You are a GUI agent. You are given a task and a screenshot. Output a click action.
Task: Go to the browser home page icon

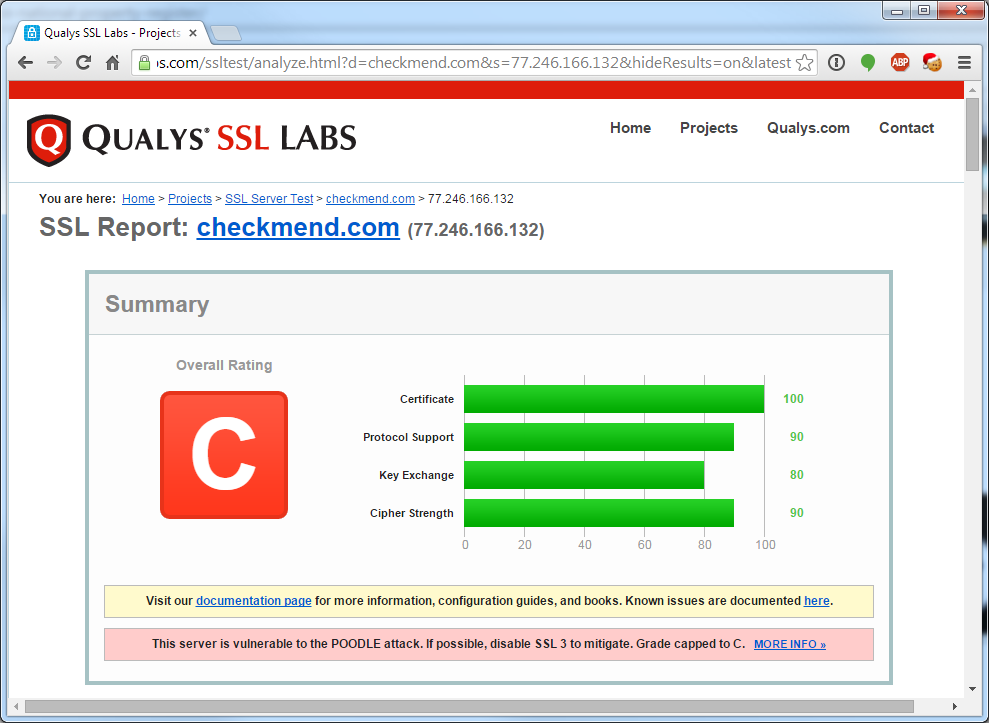pyautogui.click(x=113, y=63)
